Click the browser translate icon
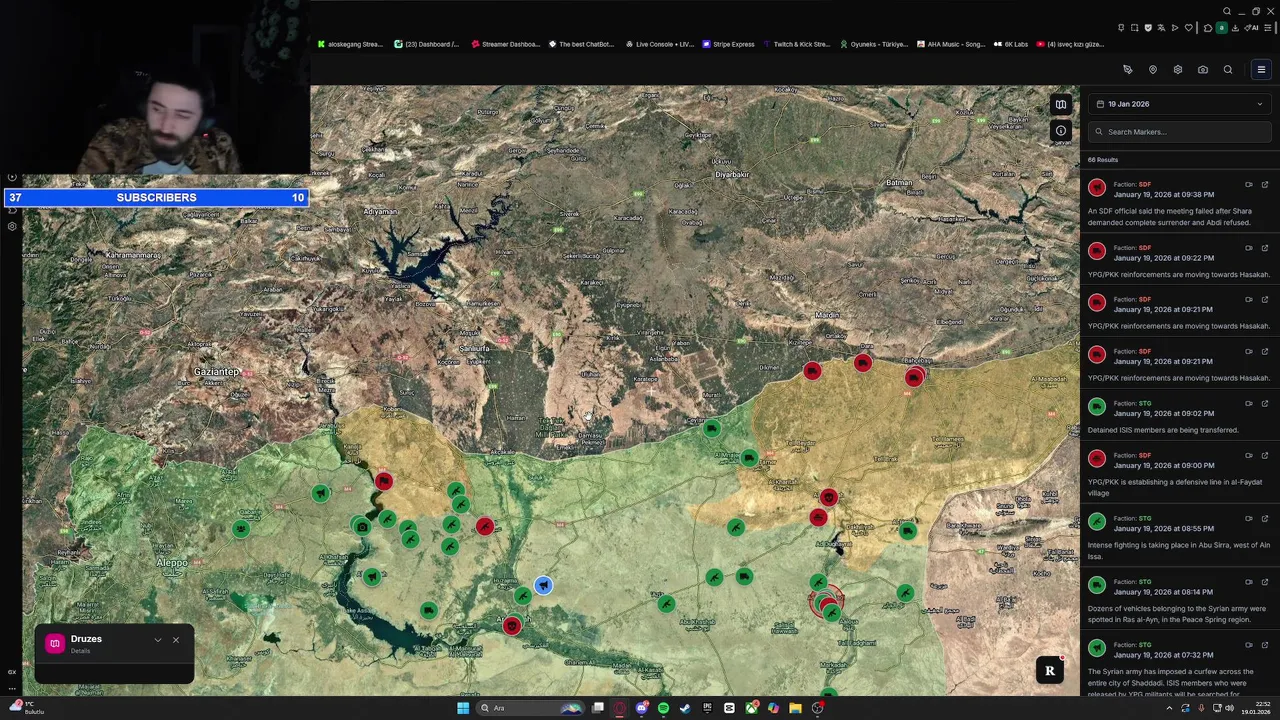 [1161, 28]
